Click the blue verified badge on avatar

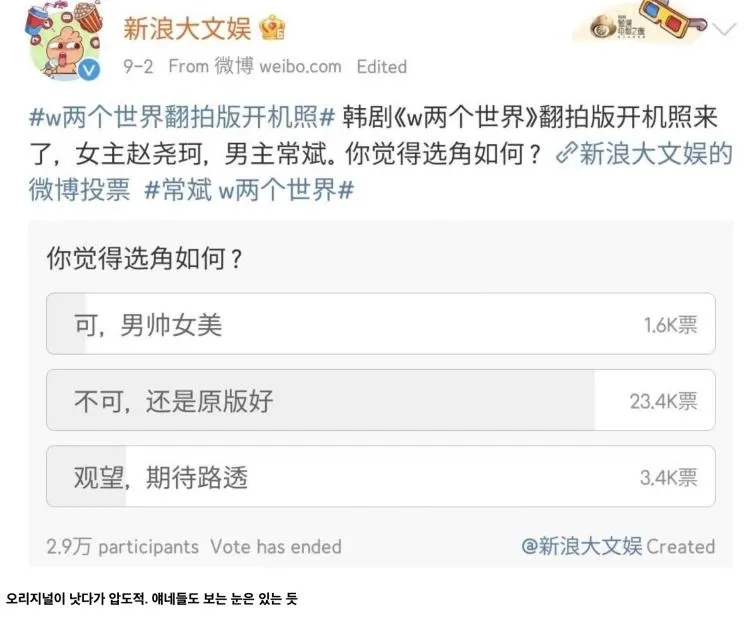coord(89,70)
